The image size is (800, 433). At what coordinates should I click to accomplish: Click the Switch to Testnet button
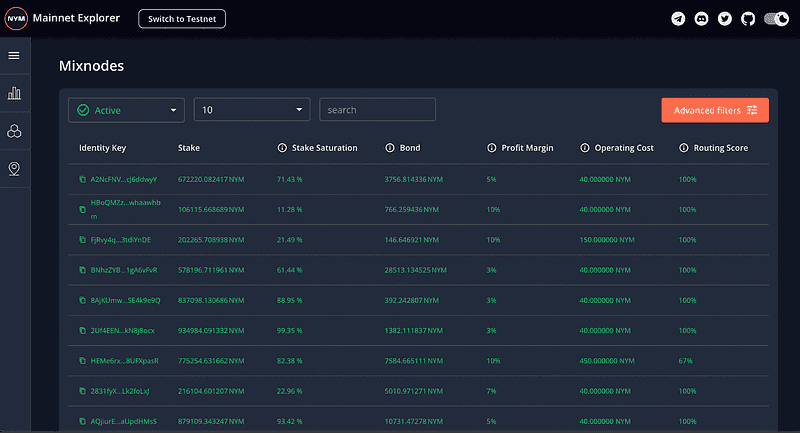tap(182, 19)
